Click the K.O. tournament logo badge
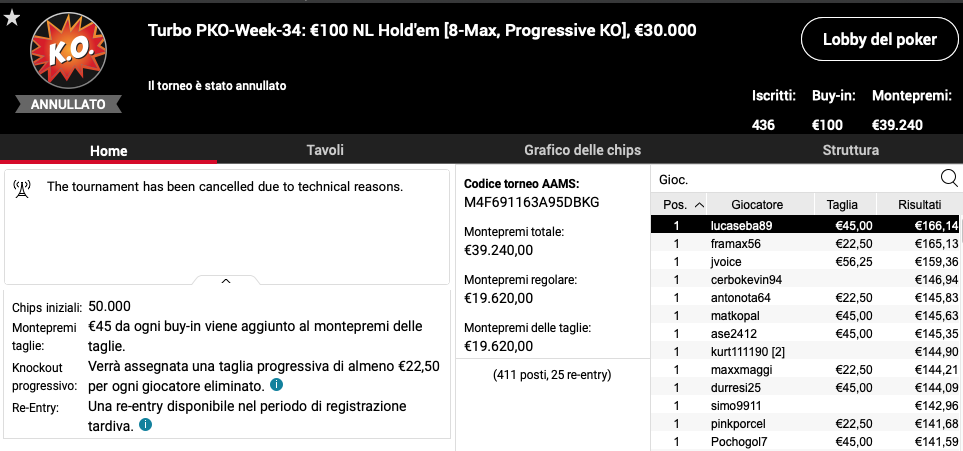This screenshot has width=963, height=451. [68, 51]
